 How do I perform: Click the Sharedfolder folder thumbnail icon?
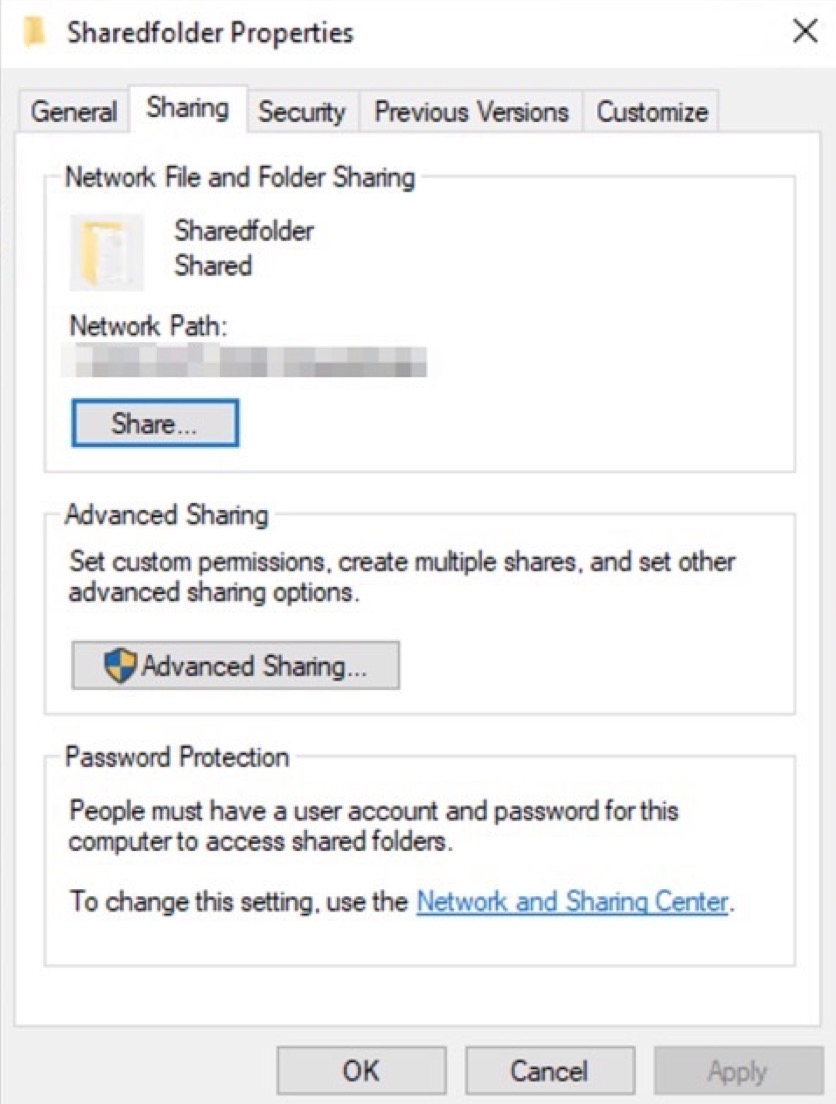tap(106, 251)
